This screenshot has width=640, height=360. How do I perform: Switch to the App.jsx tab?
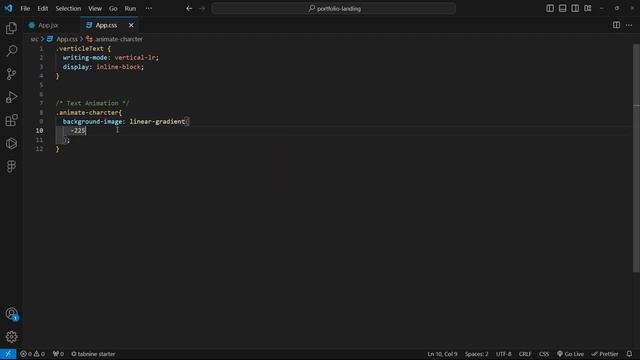click(x=48, y=25)
